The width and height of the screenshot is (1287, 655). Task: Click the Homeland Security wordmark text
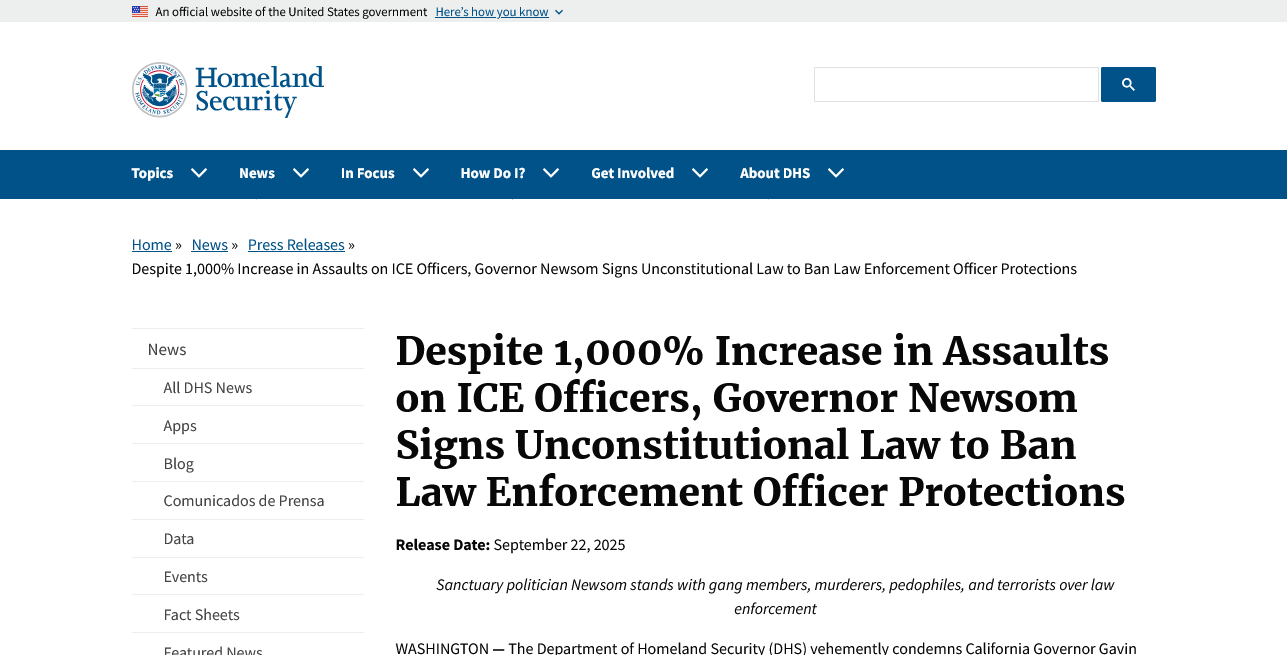point(260,90)
